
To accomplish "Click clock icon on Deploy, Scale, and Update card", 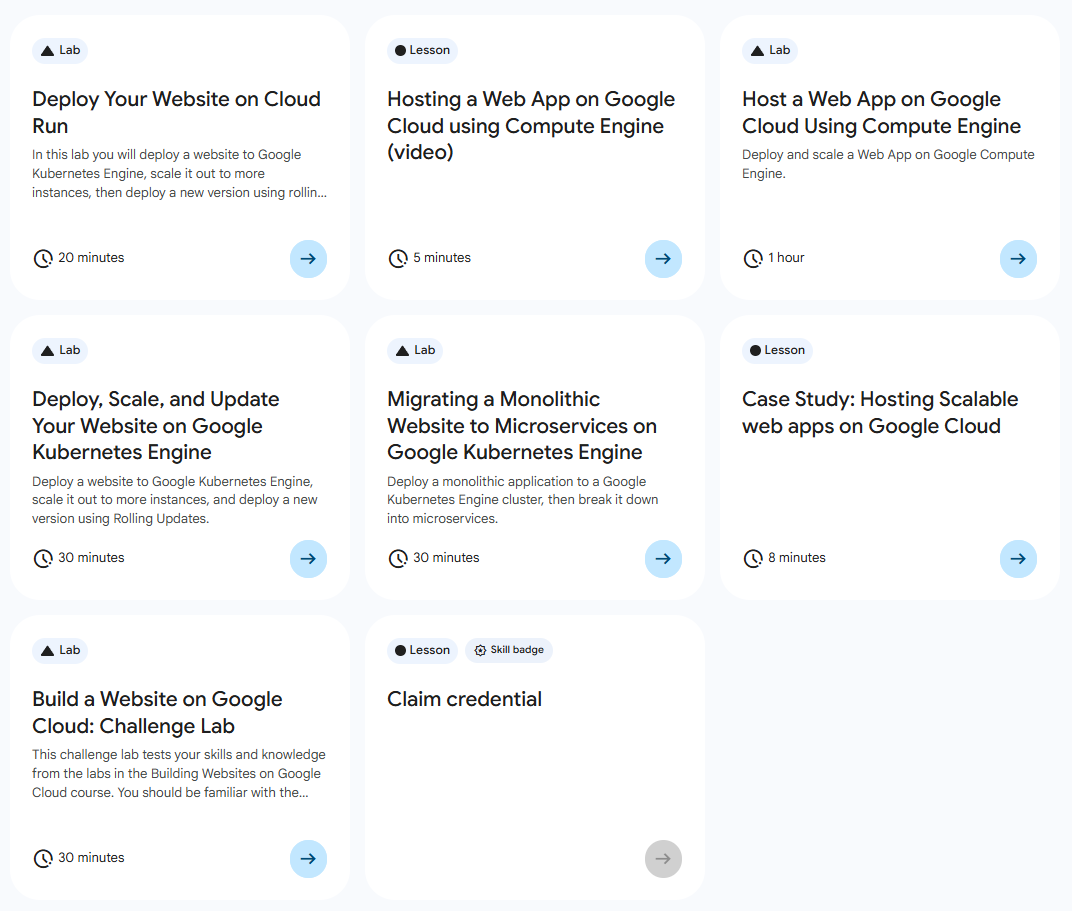I will 43,558.
